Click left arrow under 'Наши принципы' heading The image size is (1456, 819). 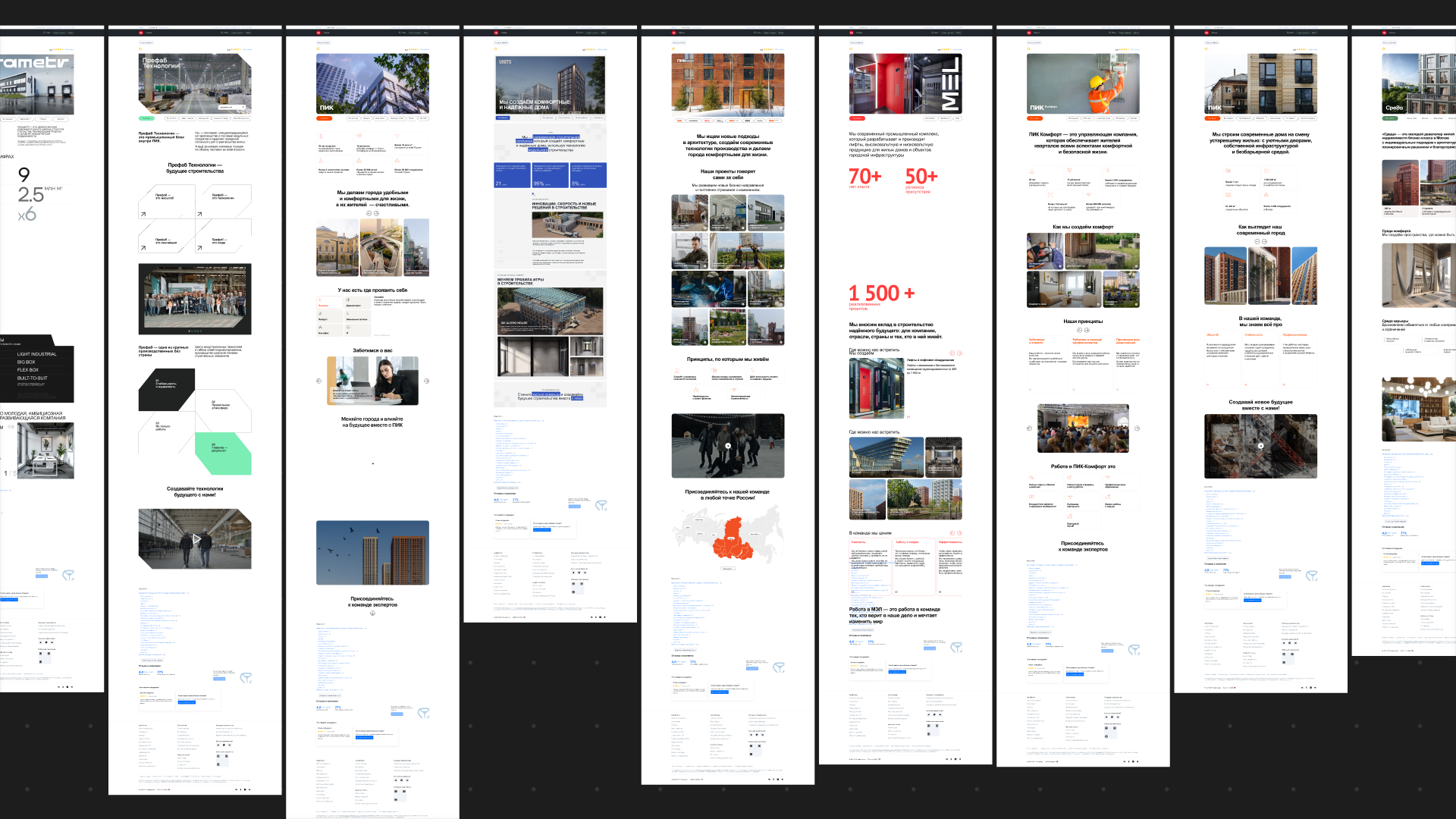[1079, 330]
